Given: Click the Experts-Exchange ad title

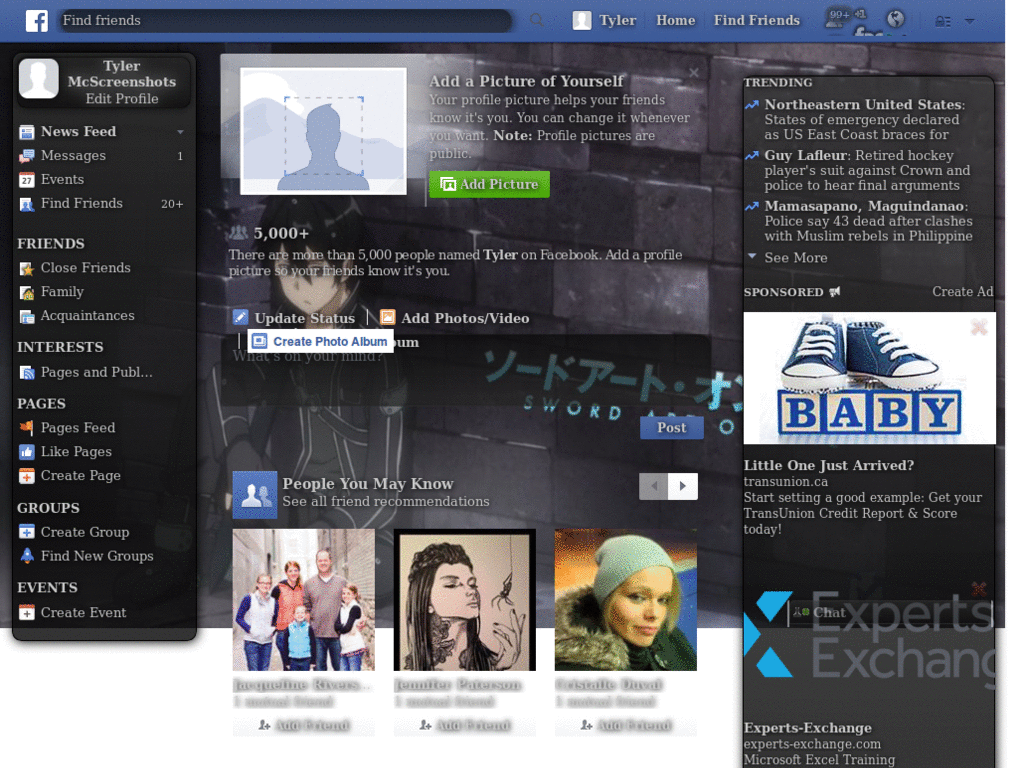Looking at the screenshot, I should click(807, 728).
